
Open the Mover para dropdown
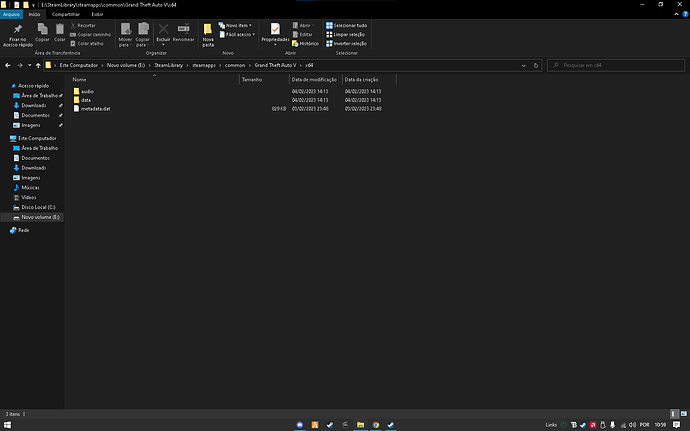click(x=125, y=35)
